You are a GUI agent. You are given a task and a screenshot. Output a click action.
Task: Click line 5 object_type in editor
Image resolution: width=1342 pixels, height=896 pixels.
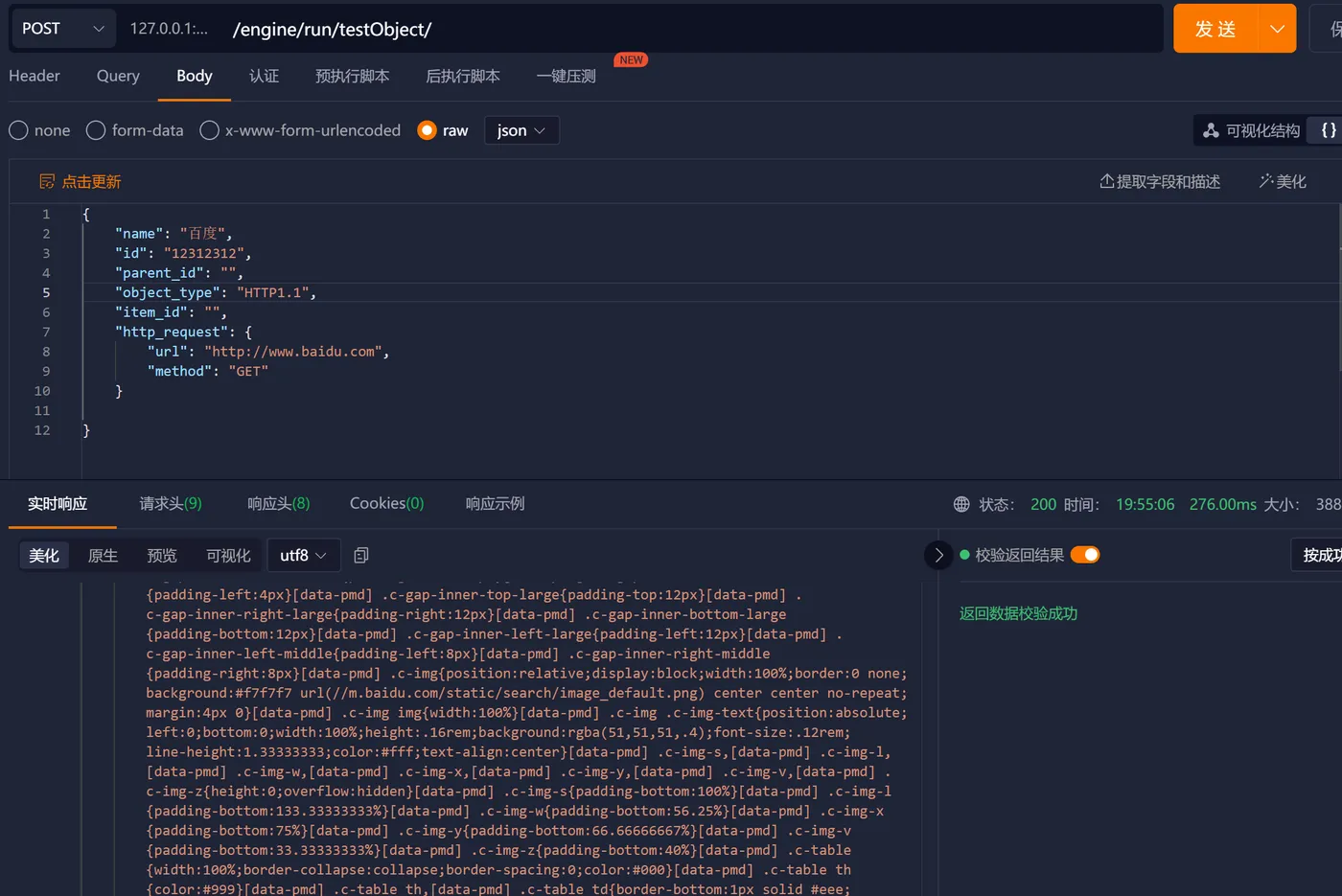click(x=216, y=292)
